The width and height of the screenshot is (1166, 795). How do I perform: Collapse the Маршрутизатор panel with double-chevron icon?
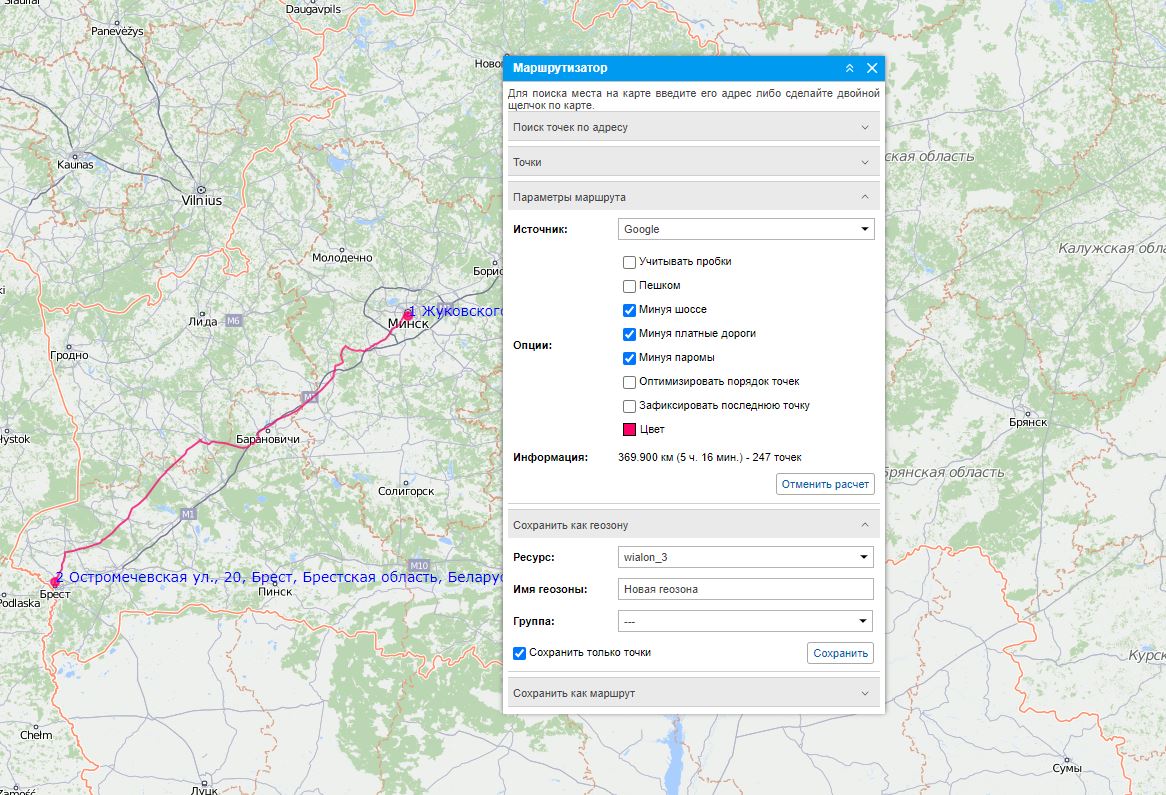(849, 68)
